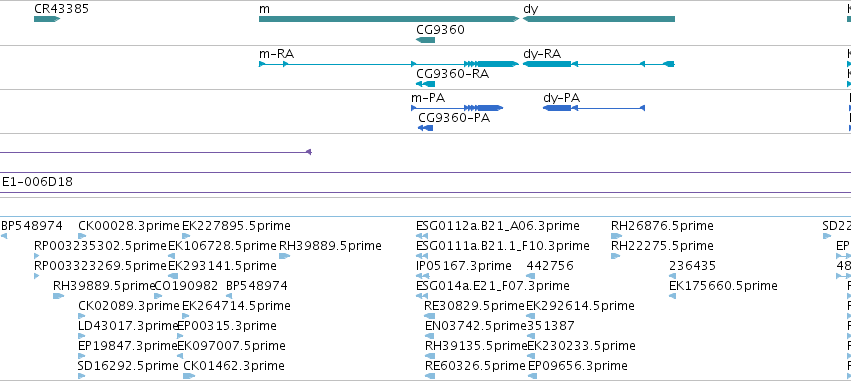The width and height of the screenshot is (851, 381).
Task: Open the CO190982 feature
Action: 186,286
